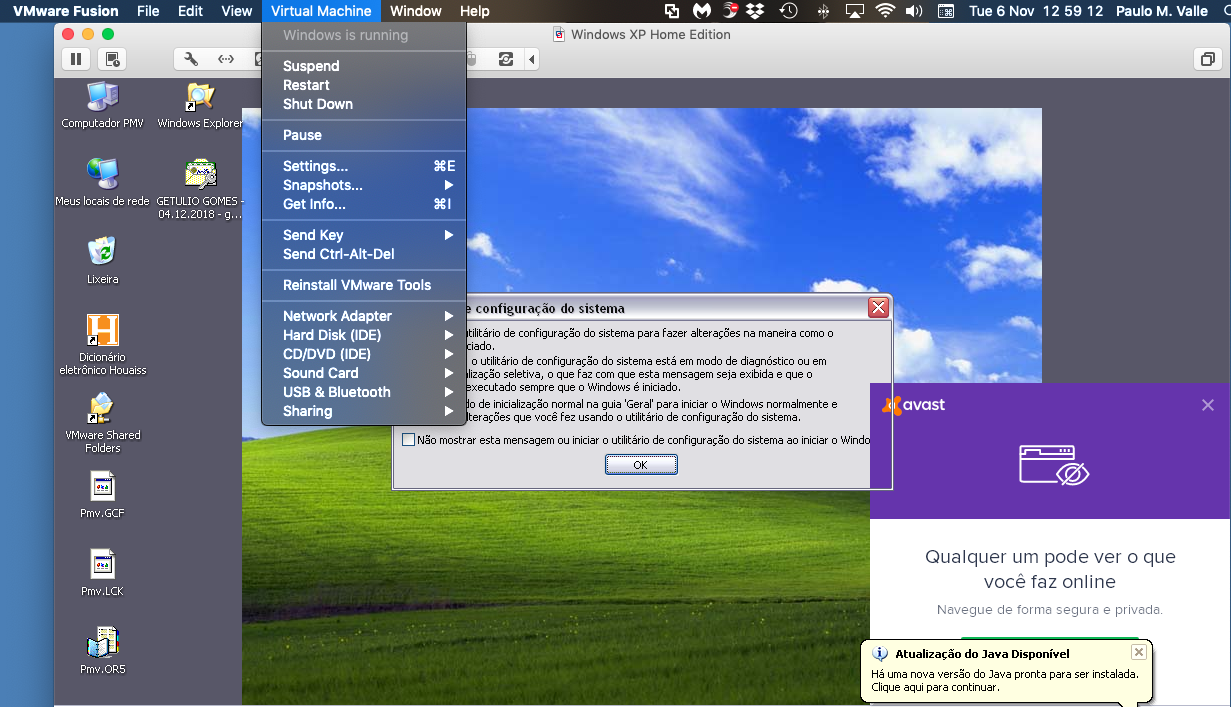This screenshot has width=1231, height=707.
Task: Click the Avast logo in the popup
Action: click(913, 405)
